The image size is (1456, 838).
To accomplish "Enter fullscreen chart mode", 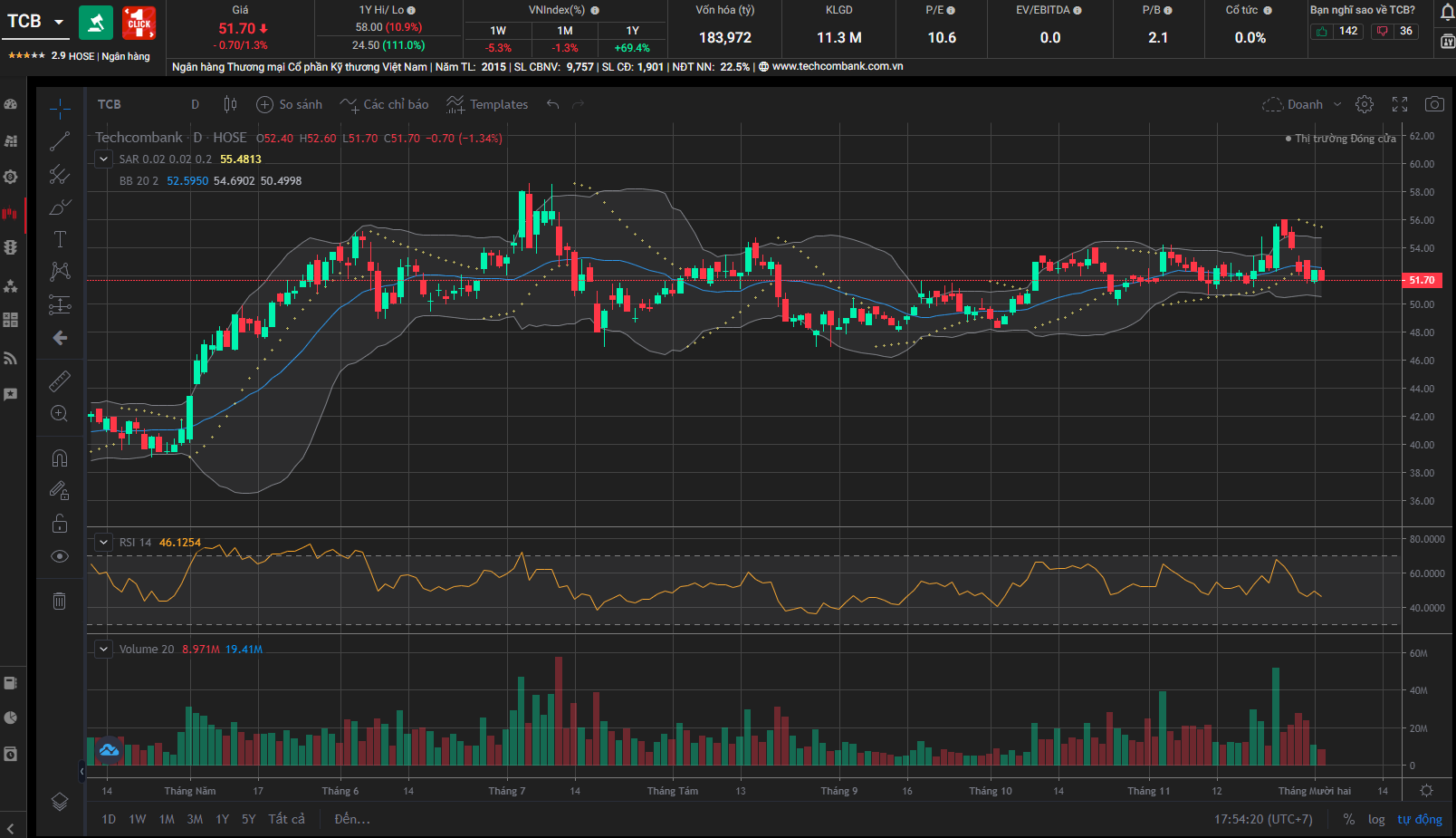I will click(x=1400, y=104).
